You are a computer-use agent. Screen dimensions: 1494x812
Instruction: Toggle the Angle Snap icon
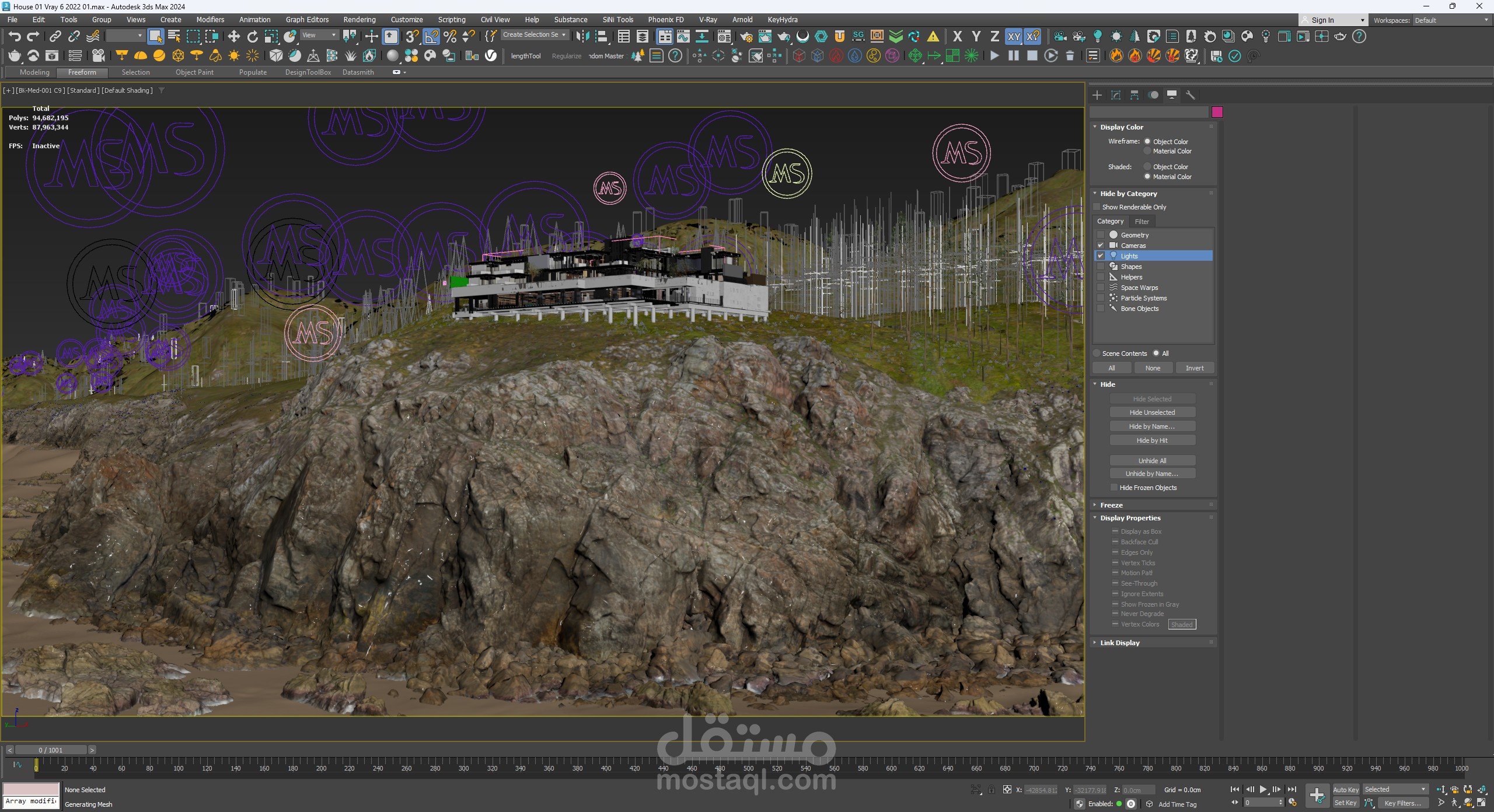coord(431,37)
